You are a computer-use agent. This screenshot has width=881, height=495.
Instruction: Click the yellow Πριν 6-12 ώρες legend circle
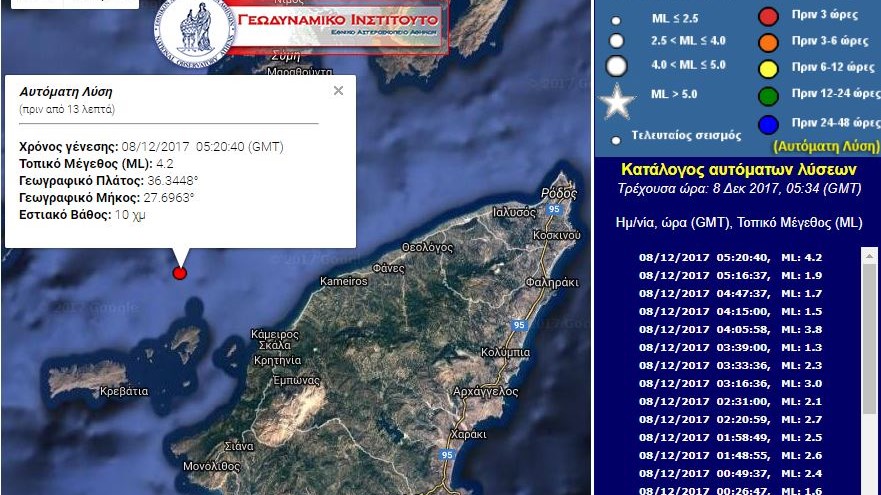pos(768,69)
